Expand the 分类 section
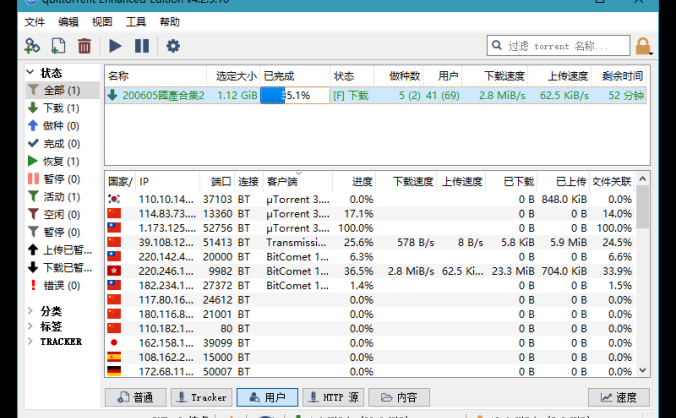This screenshot has height=418, width=676. click(30, 310)
